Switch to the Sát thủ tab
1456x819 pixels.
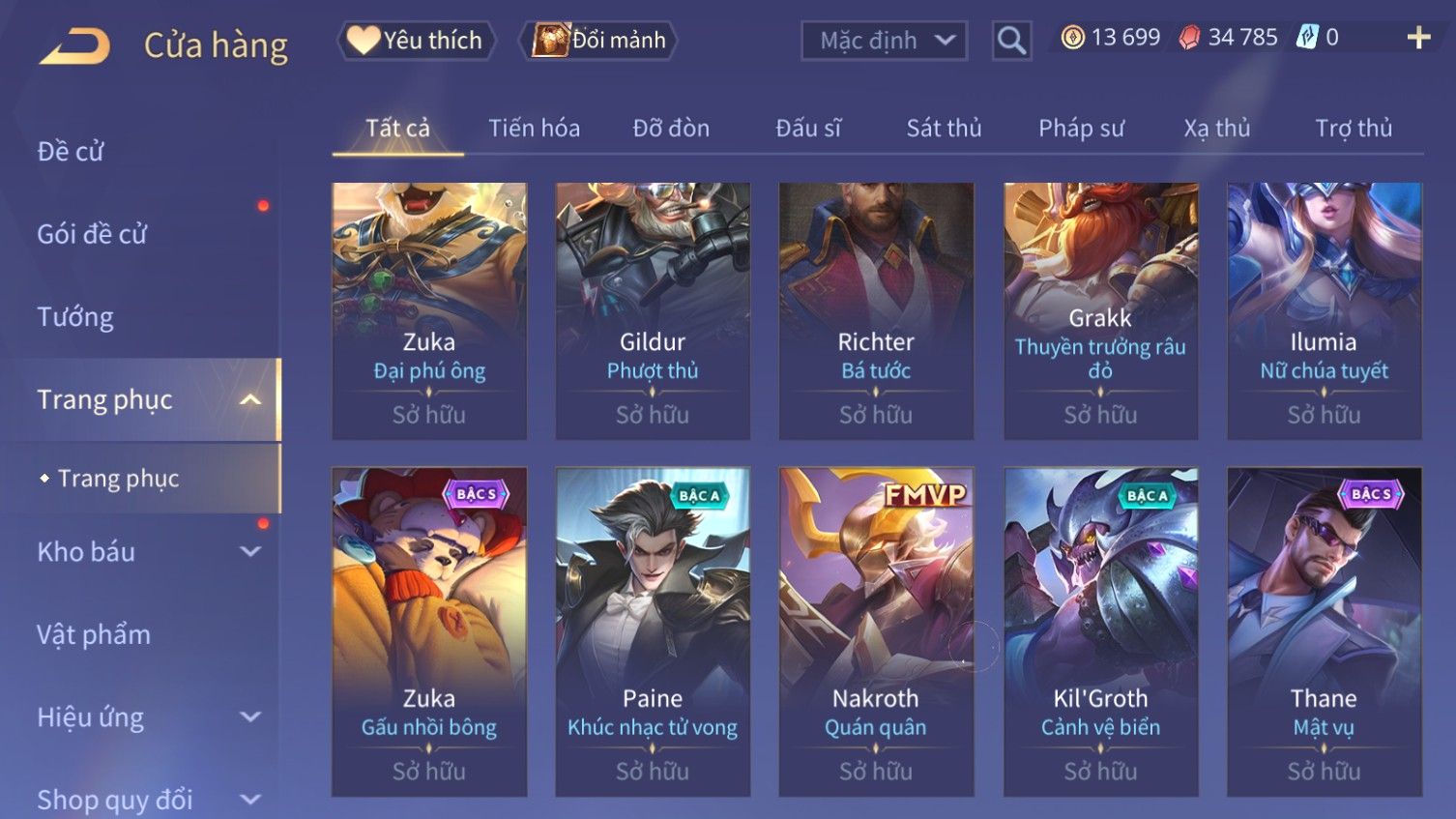click(x=944, y=128)
